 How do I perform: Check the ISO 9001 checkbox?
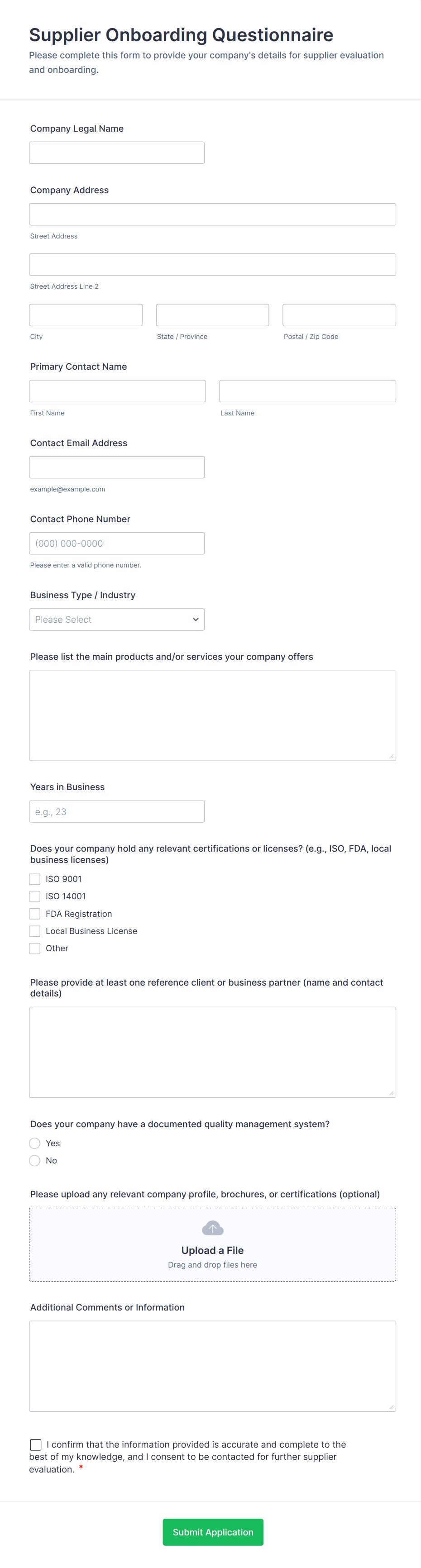[x=35, y=879]
